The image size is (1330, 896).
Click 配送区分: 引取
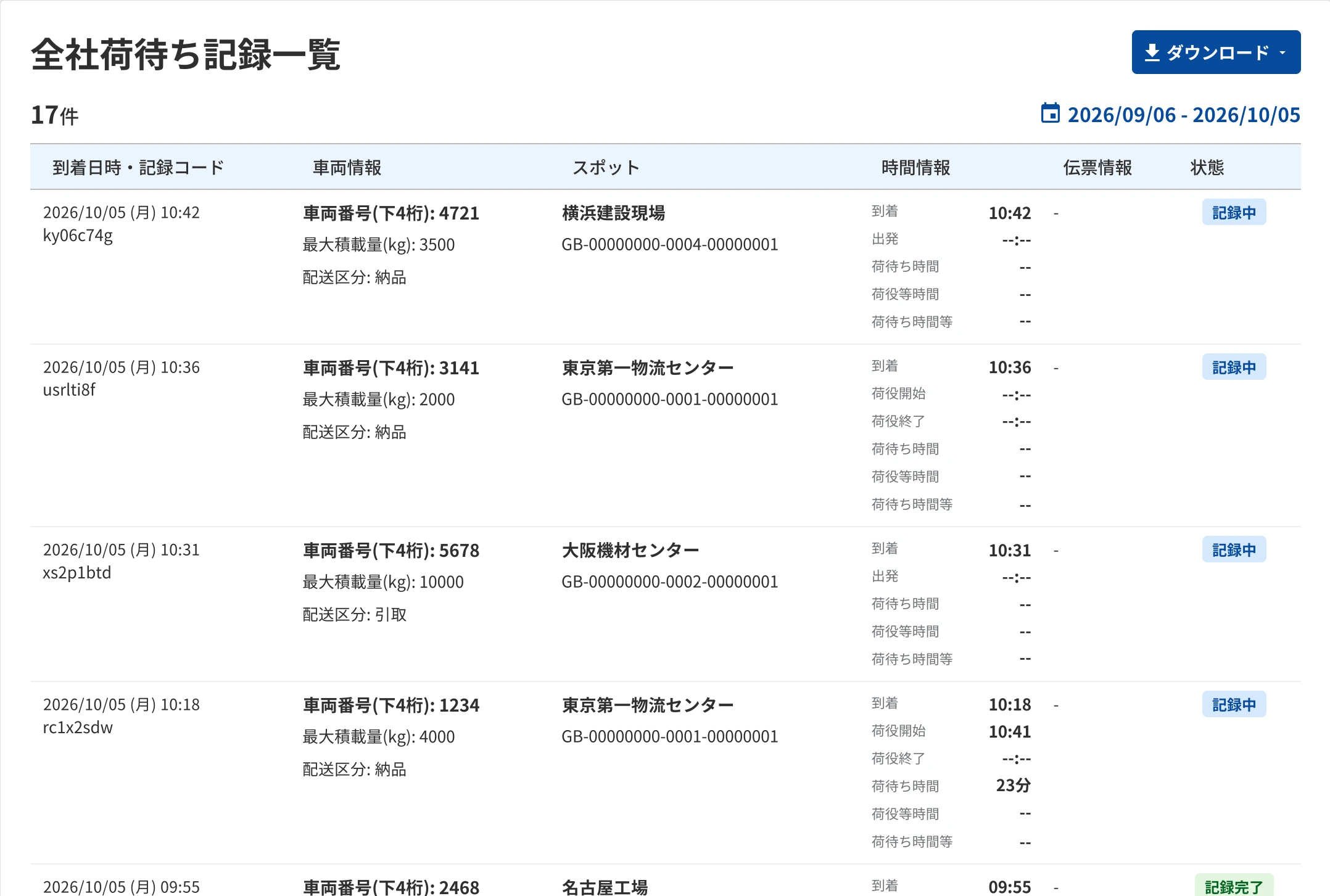click(x=354, y=615)
